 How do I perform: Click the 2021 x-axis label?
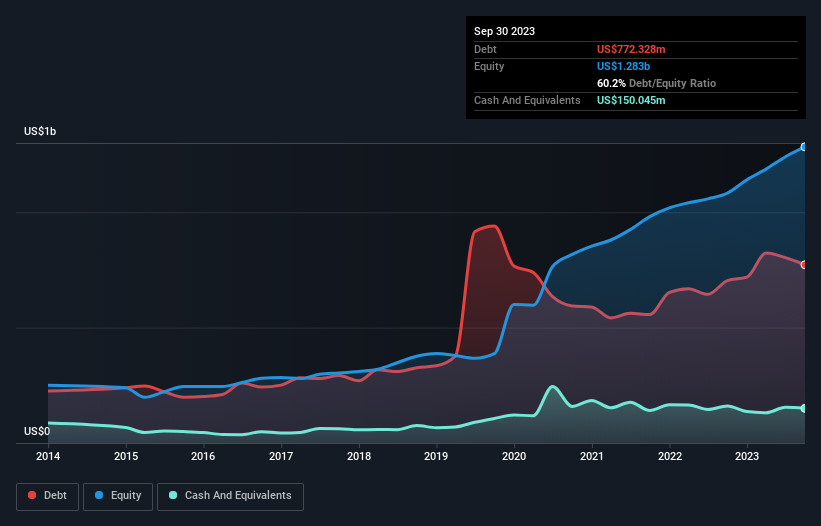click(592, 456)
